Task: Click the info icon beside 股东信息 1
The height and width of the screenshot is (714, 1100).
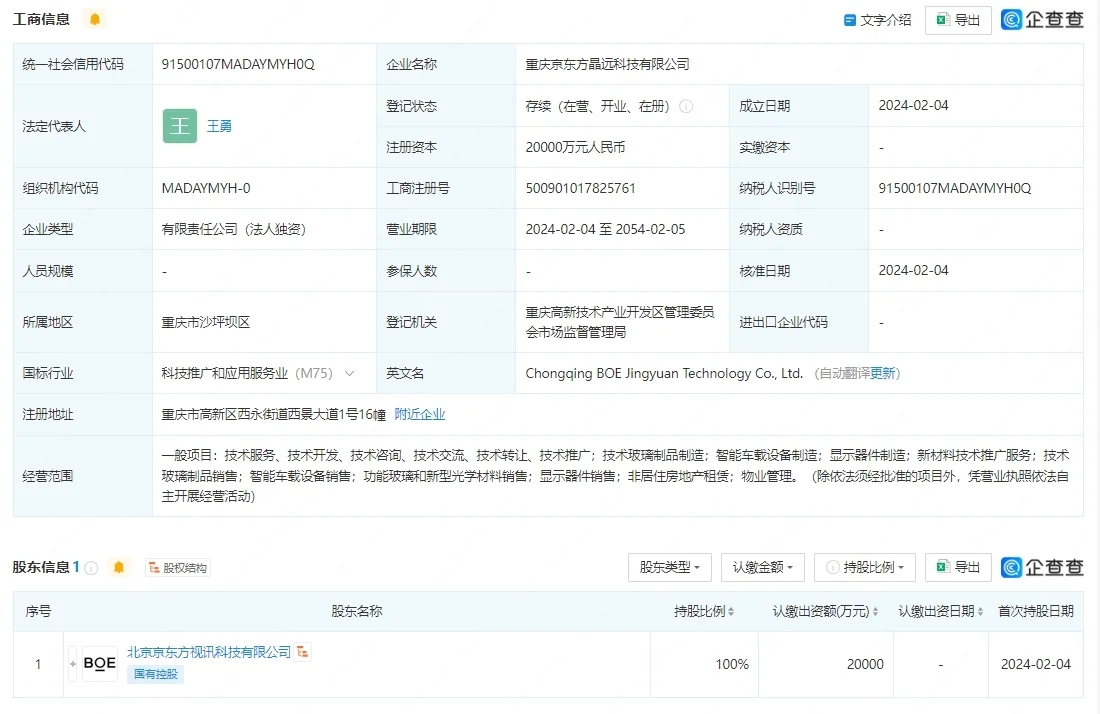Action: click(x=91, y=568)
